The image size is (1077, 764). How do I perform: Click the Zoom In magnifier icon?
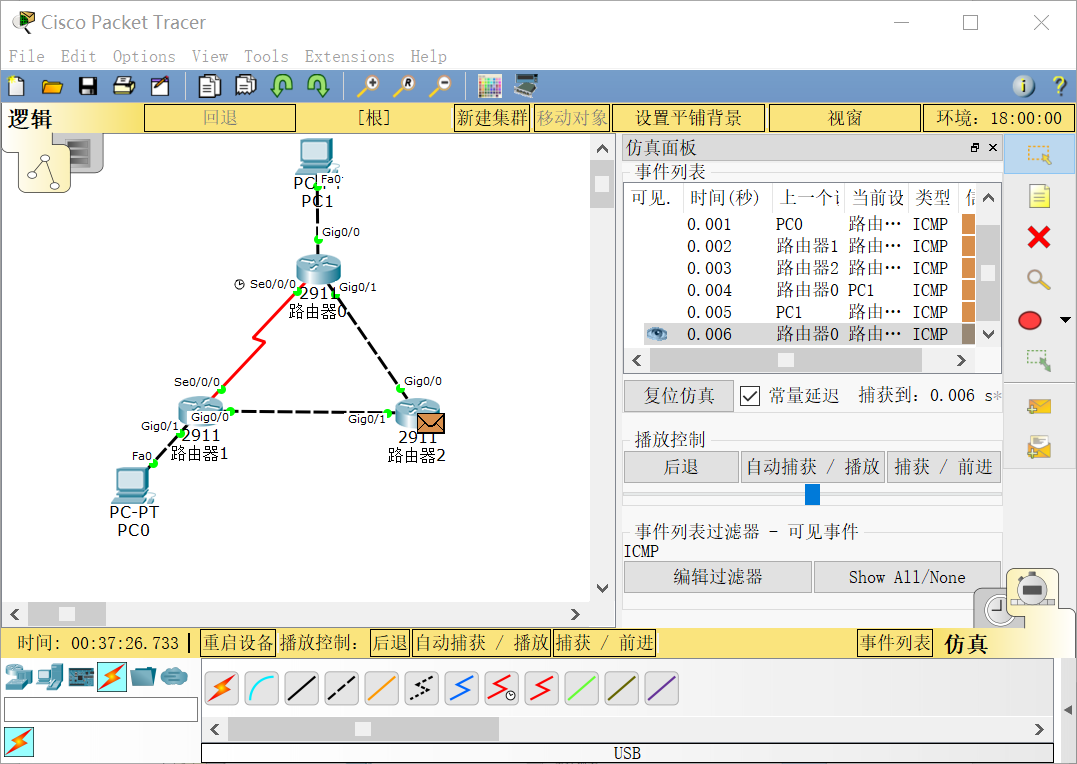point(368,87)
